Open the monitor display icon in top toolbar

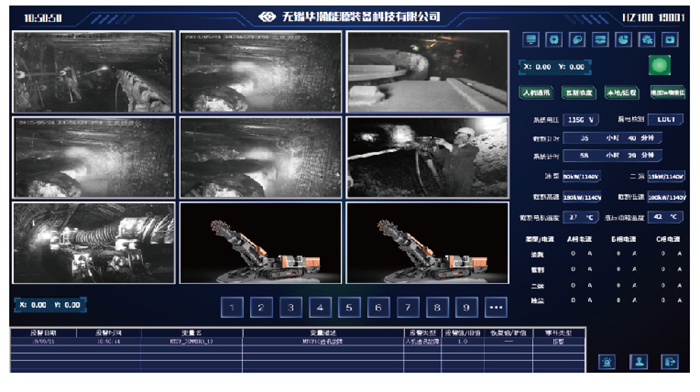(531, 40)
